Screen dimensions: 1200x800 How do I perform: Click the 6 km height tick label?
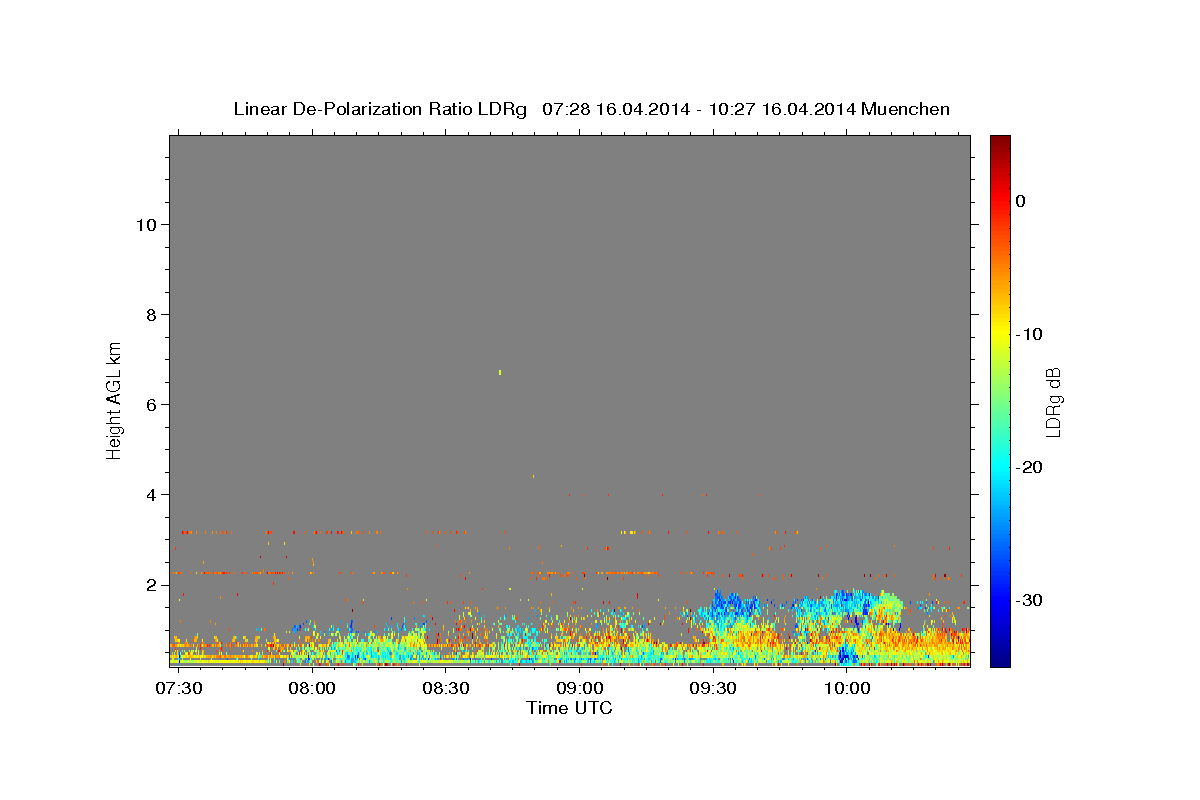pos(150,404)
